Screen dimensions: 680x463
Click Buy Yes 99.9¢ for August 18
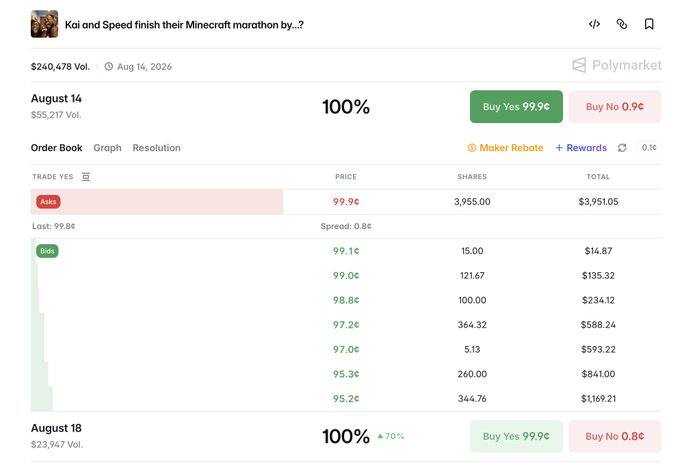click(516, 436)
